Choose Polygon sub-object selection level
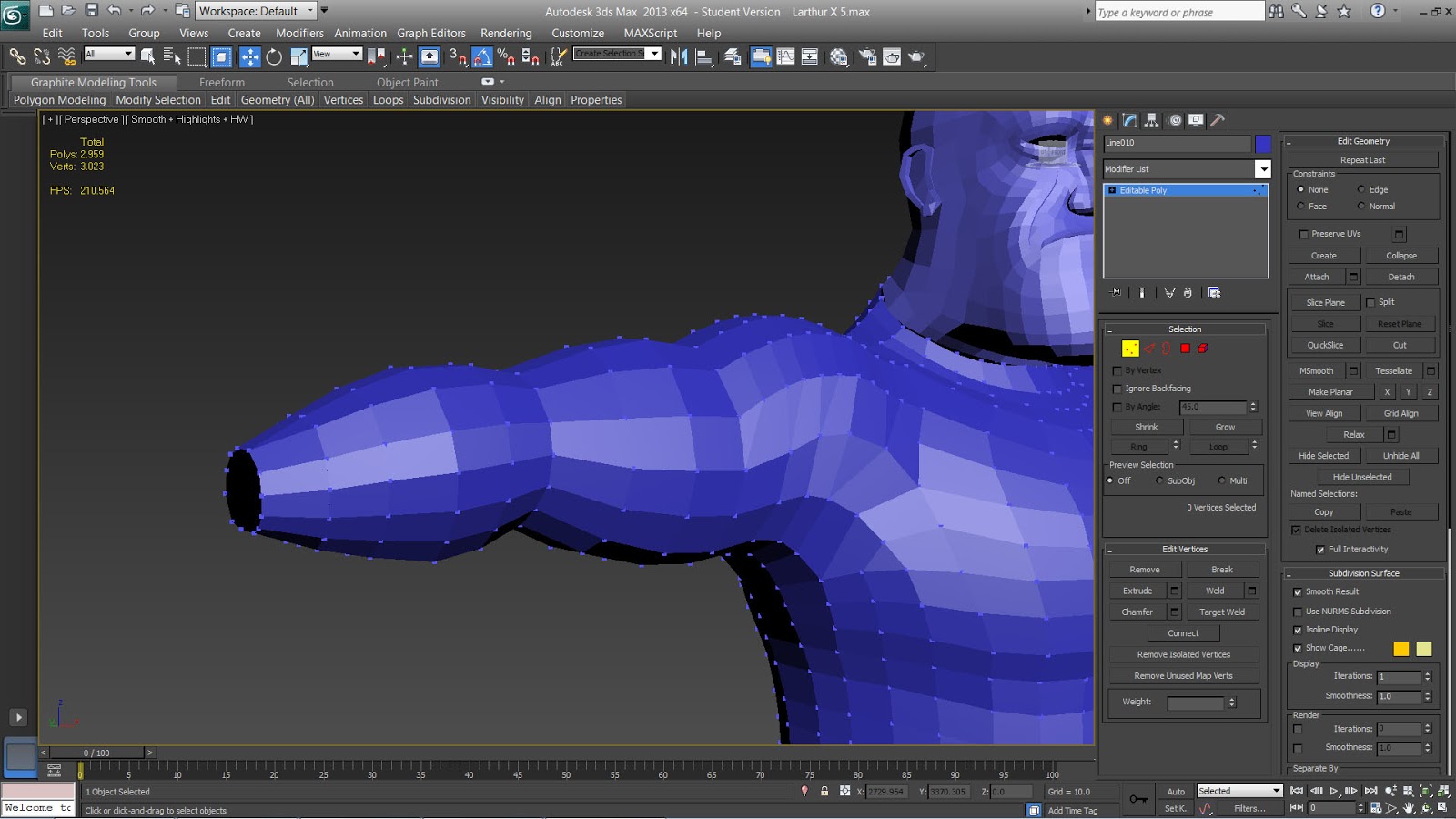The image size is (1456, 819). coord(1185,349)
